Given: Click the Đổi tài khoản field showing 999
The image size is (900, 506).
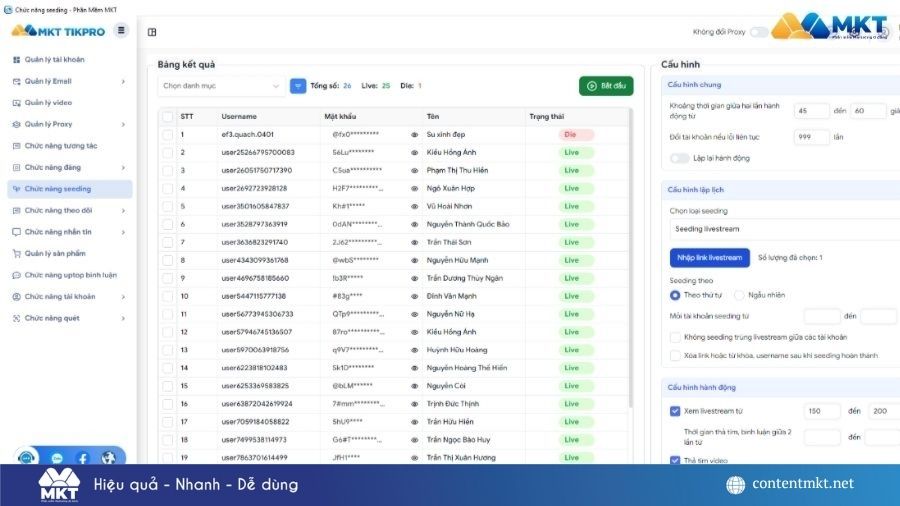Looking at the screenshot, I should [812, 137].
